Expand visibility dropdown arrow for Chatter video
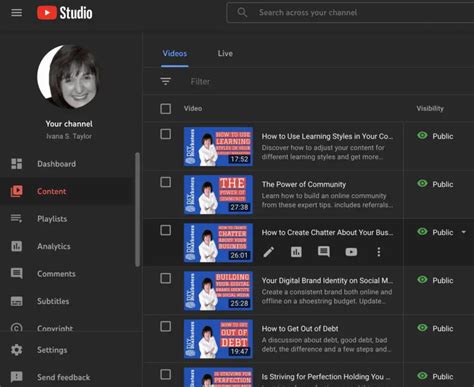The width and height of the screenshot is (474, 387). pyautogui.click(x=464, y=232)
